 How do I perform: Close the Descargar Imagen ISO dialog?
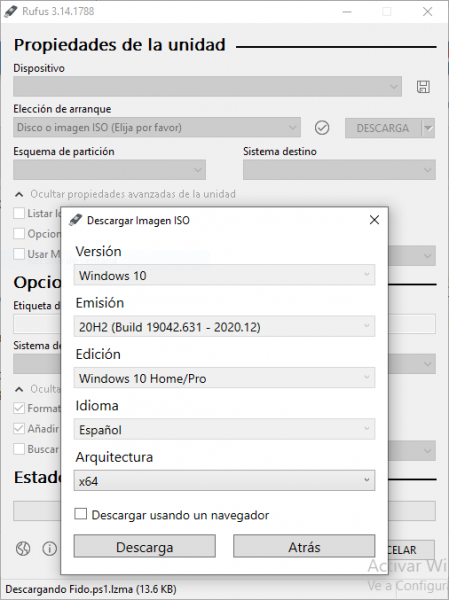pos(374,220)
